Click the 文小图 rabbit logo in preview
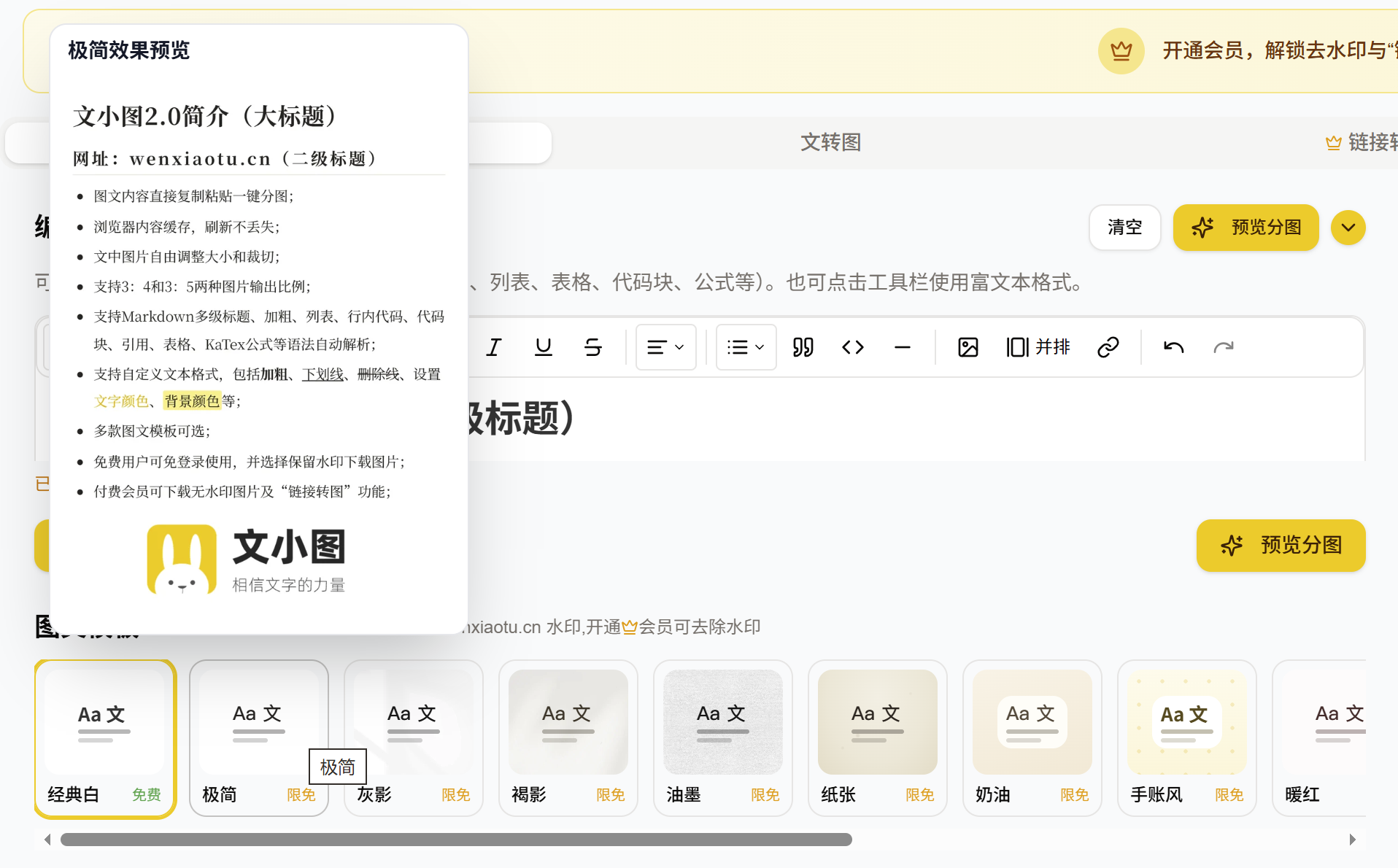 coord(182,559)
